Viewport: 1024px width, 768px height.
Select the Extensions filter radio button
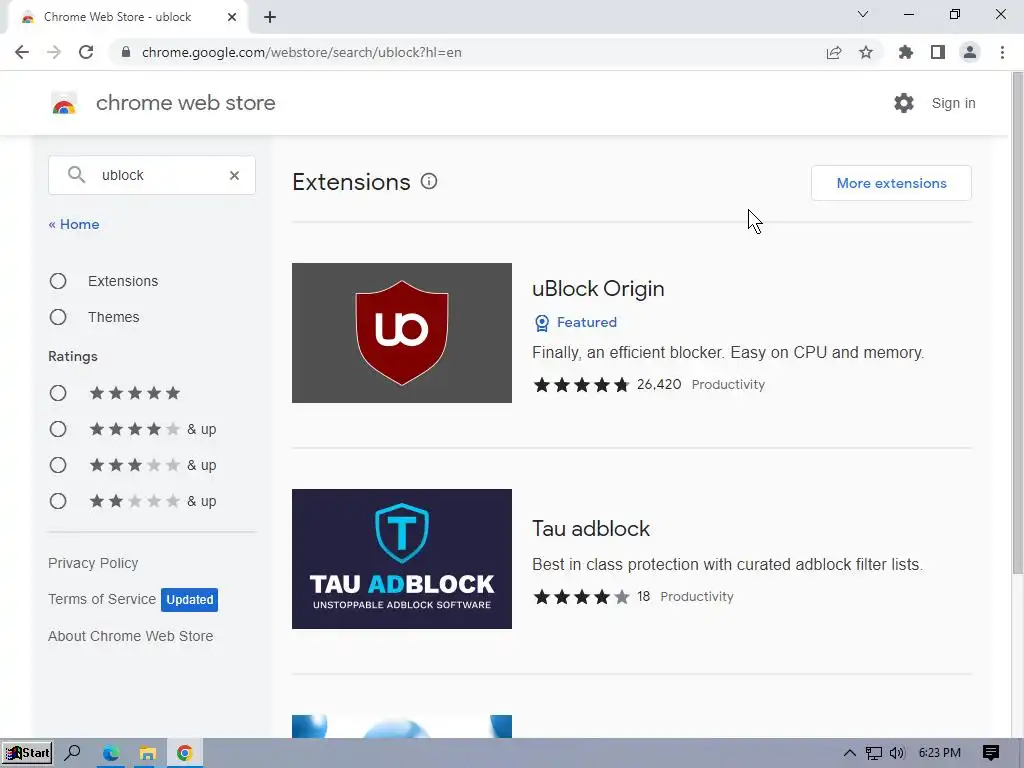pyautogui.click(x=58, y=281)
